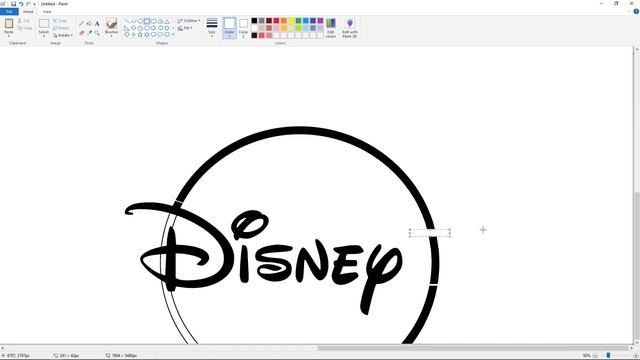Click the Brushes tool icon
640x360 pixels.
click(111, 24)
